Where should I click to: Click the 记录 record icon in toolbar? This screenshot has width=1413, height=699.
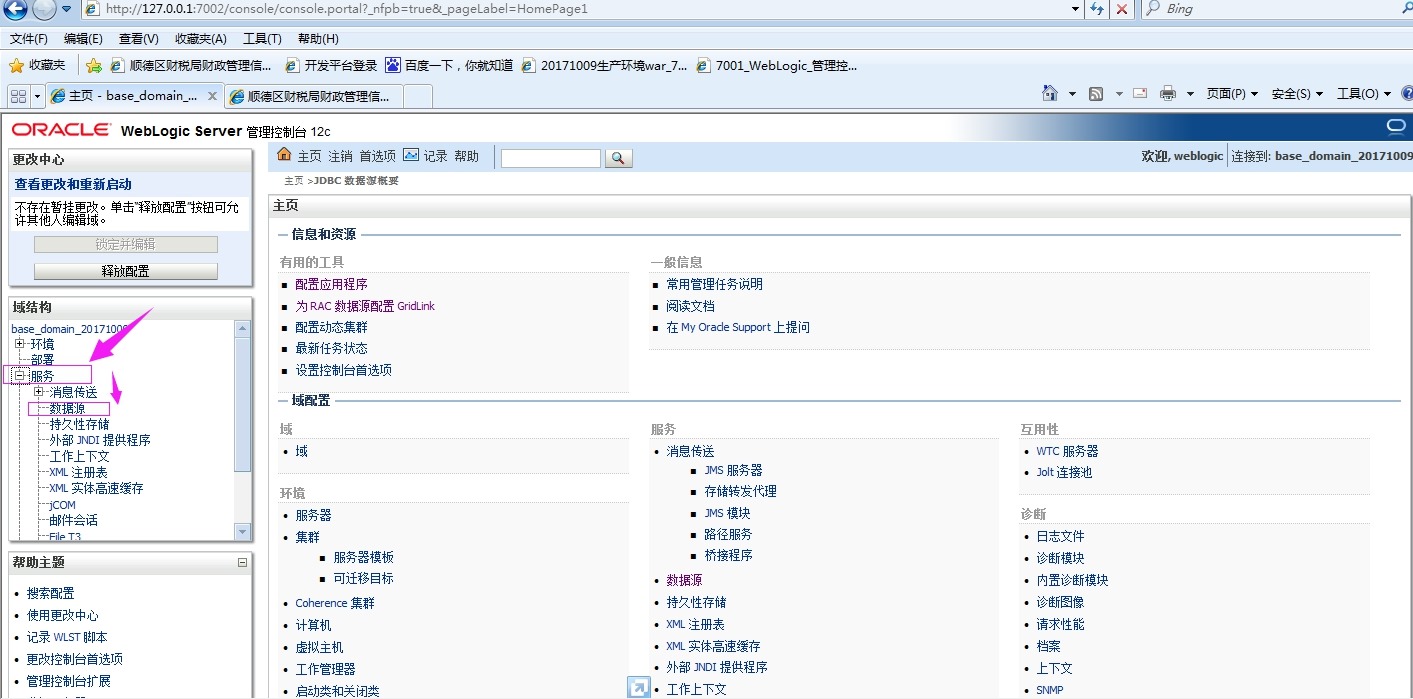(412, 155)
